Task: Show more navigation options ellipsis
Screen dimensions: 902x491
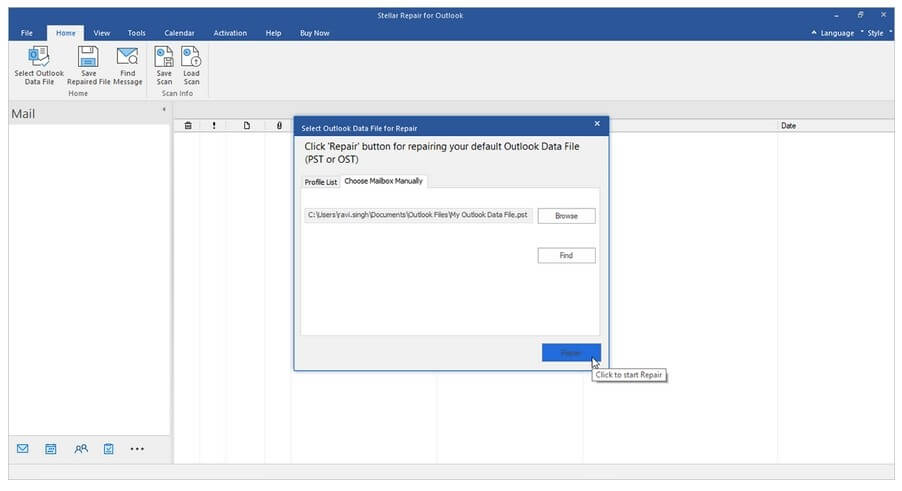Action: 137,448
